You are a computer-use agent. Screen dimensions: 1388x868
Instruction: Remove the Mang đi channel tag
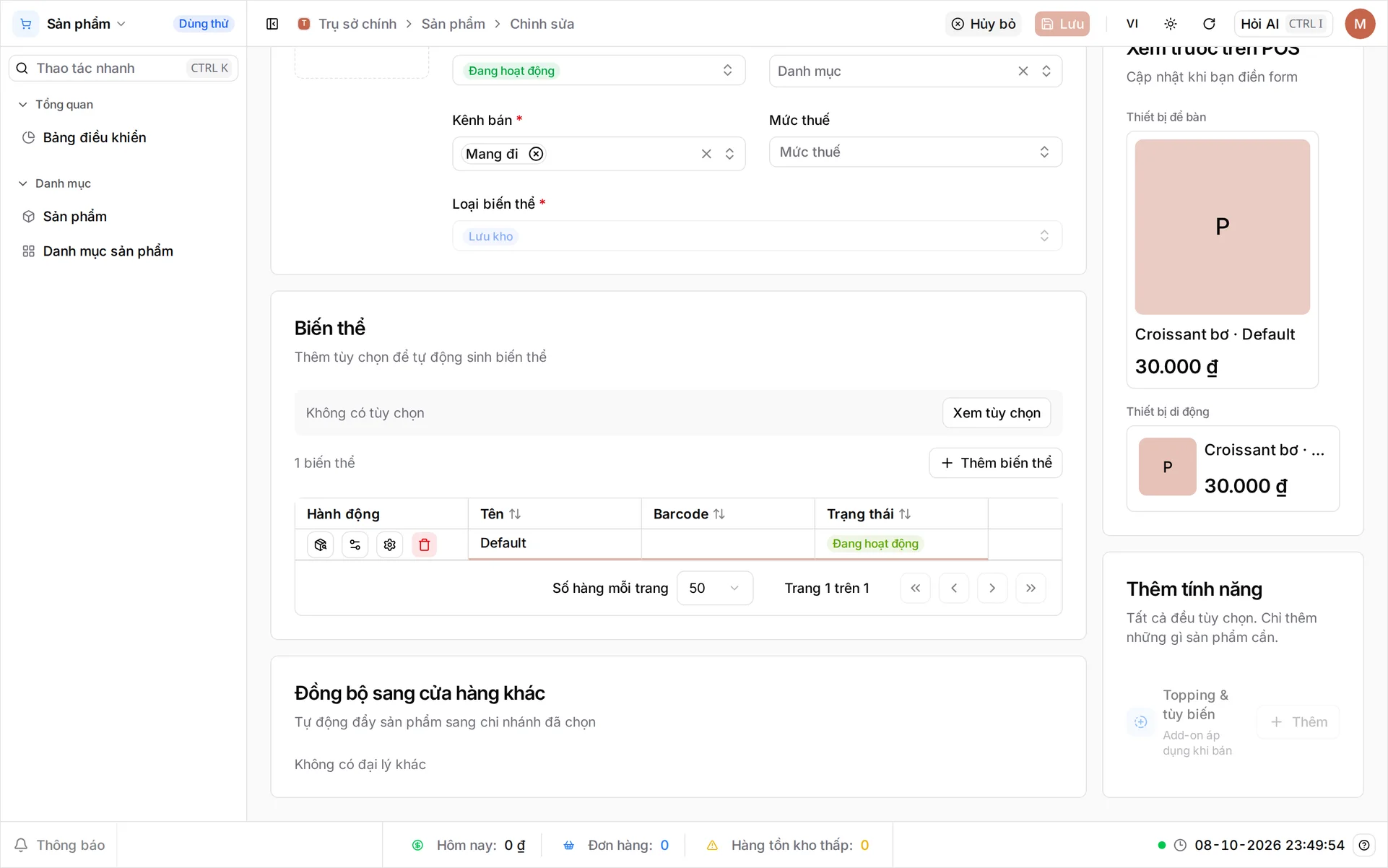pos(536,154)
